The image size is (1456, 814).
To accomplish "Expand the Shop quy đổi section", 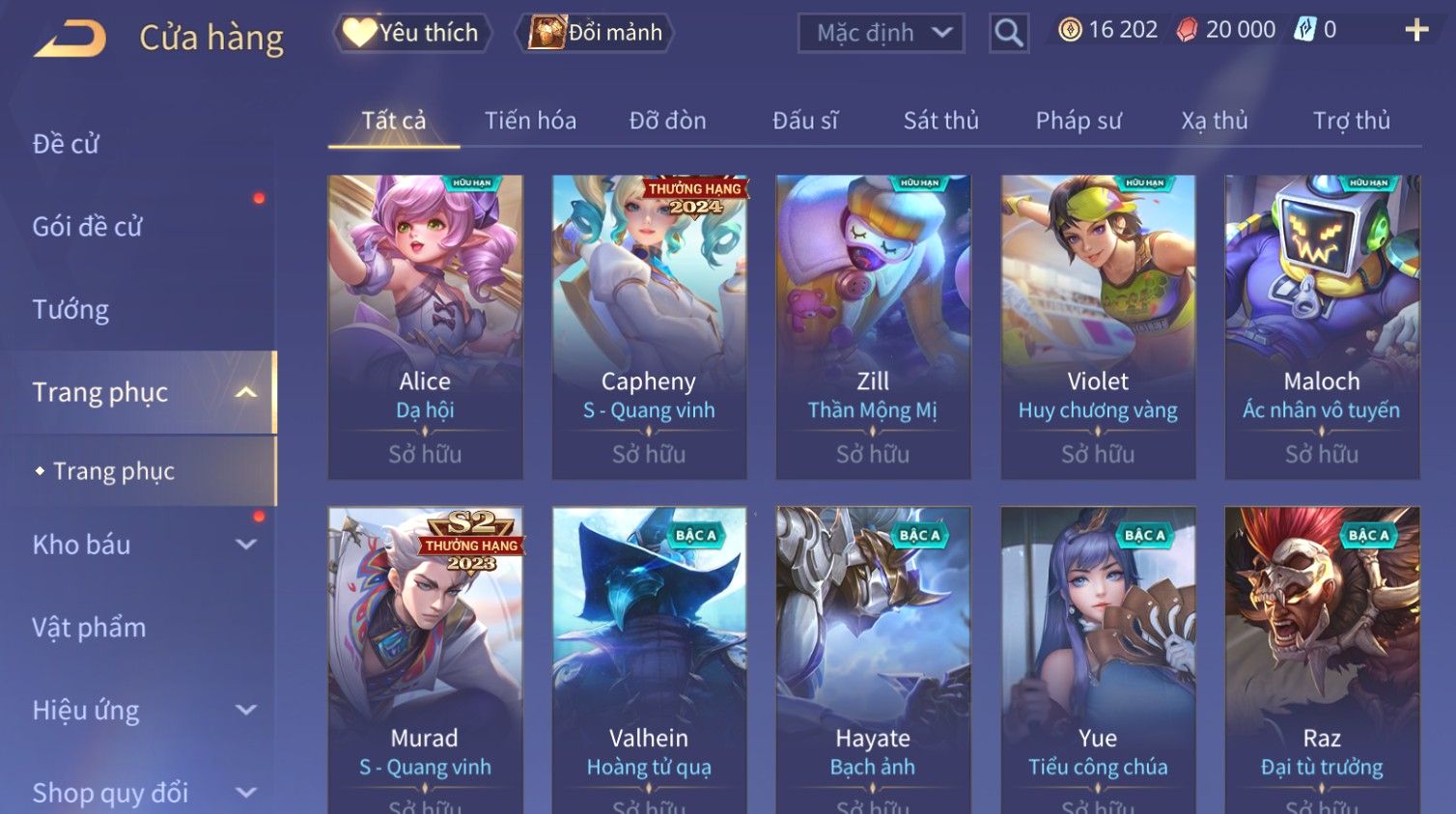I will point(246,793).
